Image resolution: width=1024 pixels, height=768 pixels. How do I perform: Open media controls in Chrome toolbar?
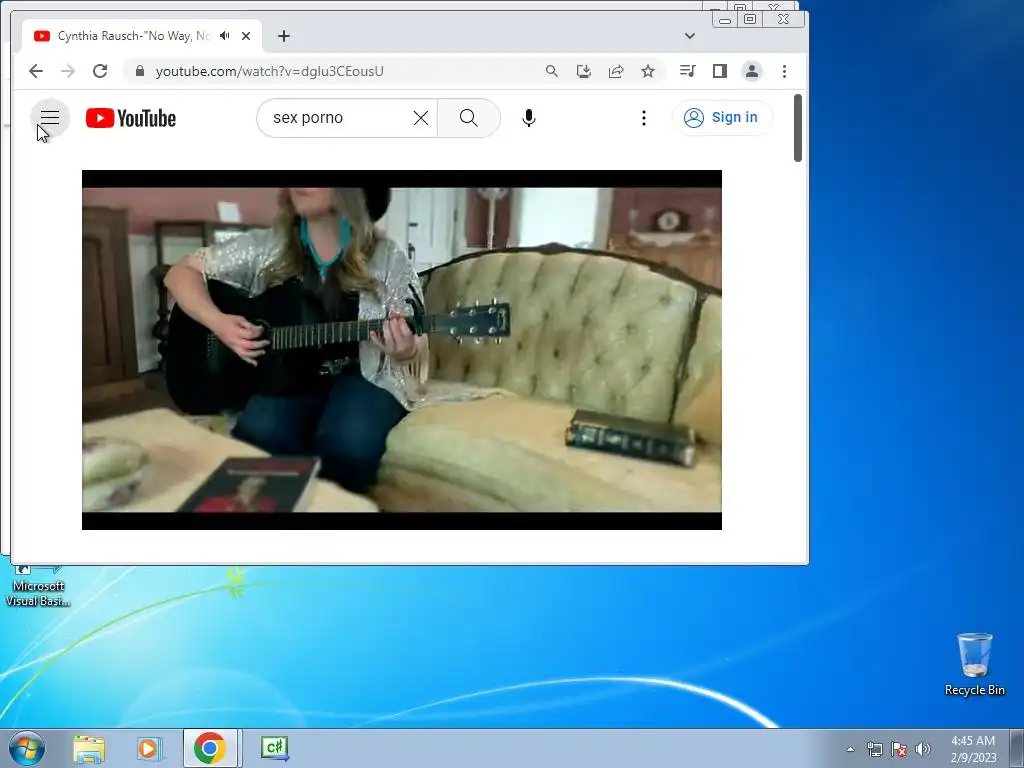pyautogui.click(x=687, y=71)
